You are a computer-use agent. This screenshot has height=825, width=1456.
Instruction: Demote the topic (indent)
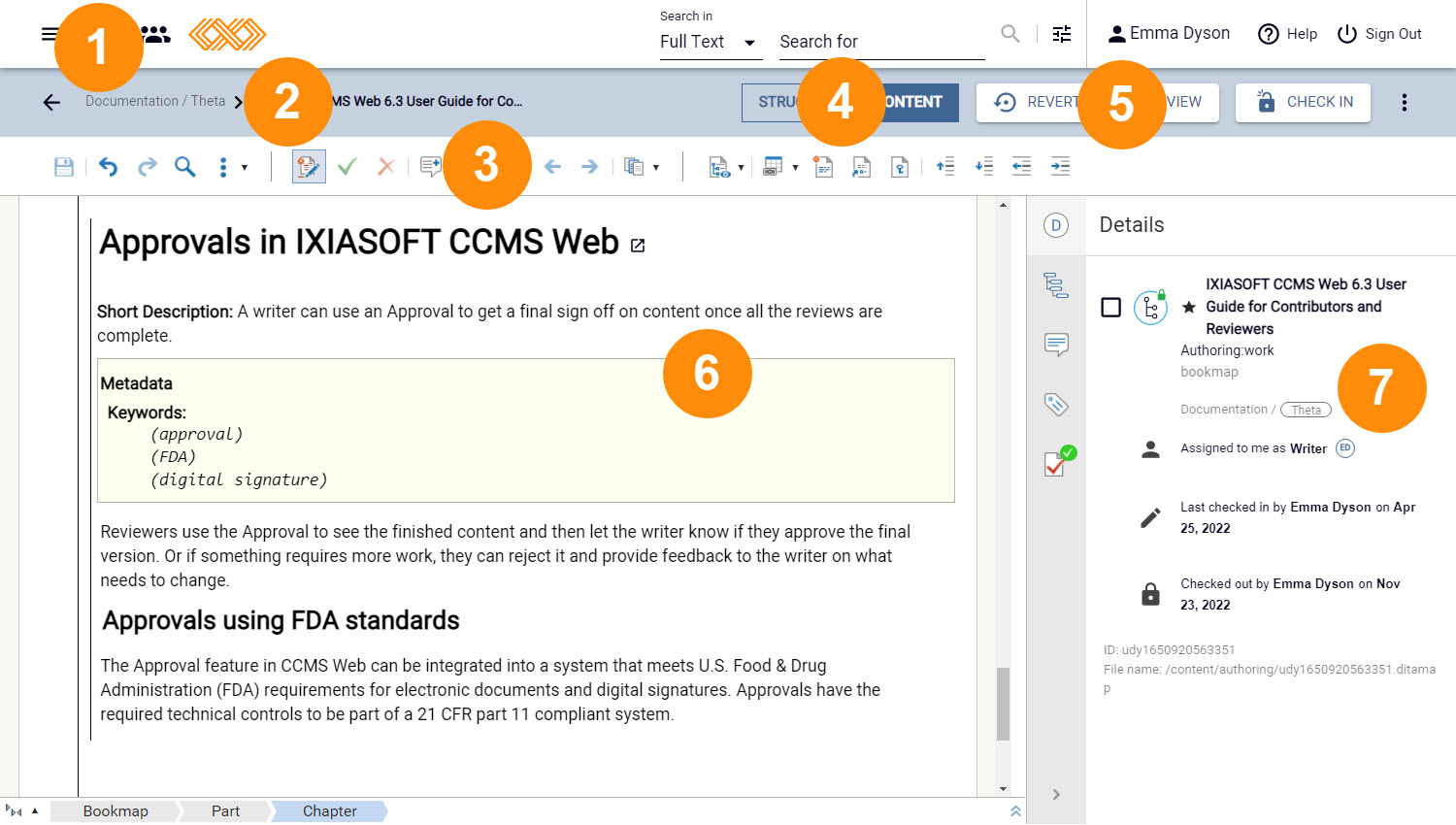(x=1060, y=167)
